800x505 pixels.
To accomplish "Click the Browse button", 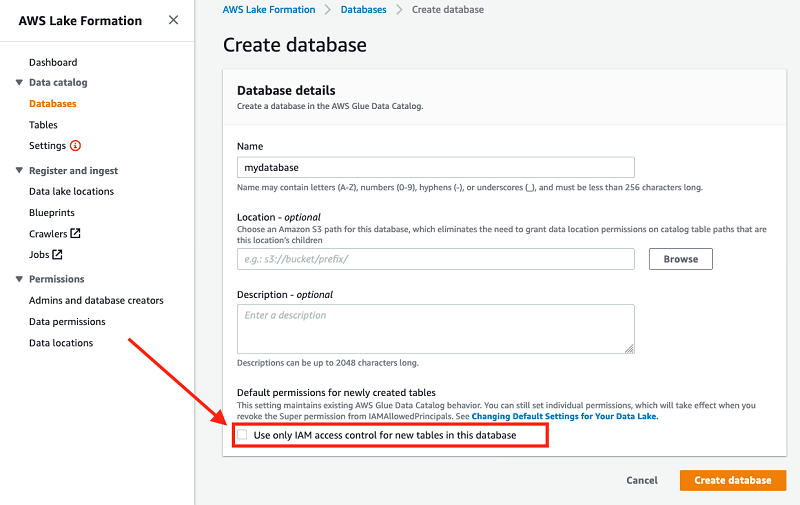I will [x=681, y=259].
